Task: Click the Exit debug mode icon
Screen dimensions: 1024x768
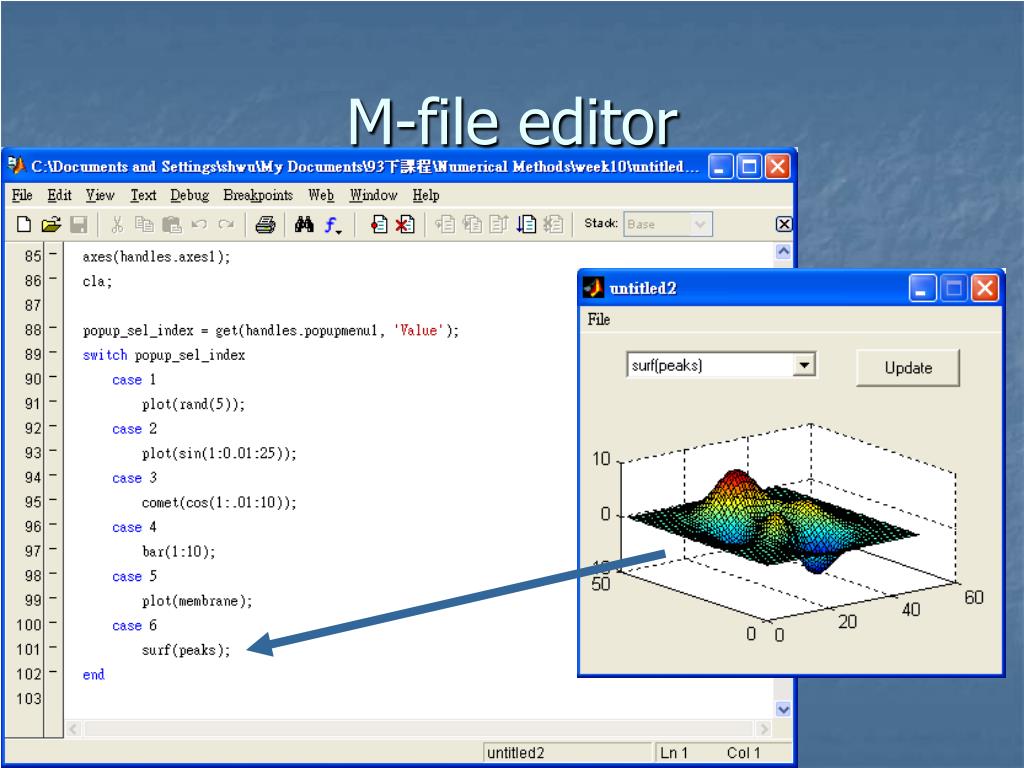Action: tap(553, 225)
